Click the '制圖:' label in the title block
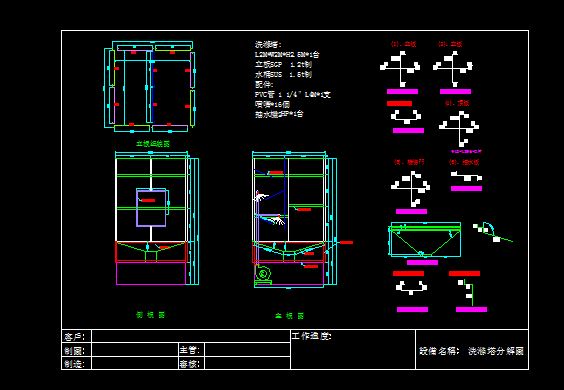This screenshot has width=564, height=390. tap(74, 350)
